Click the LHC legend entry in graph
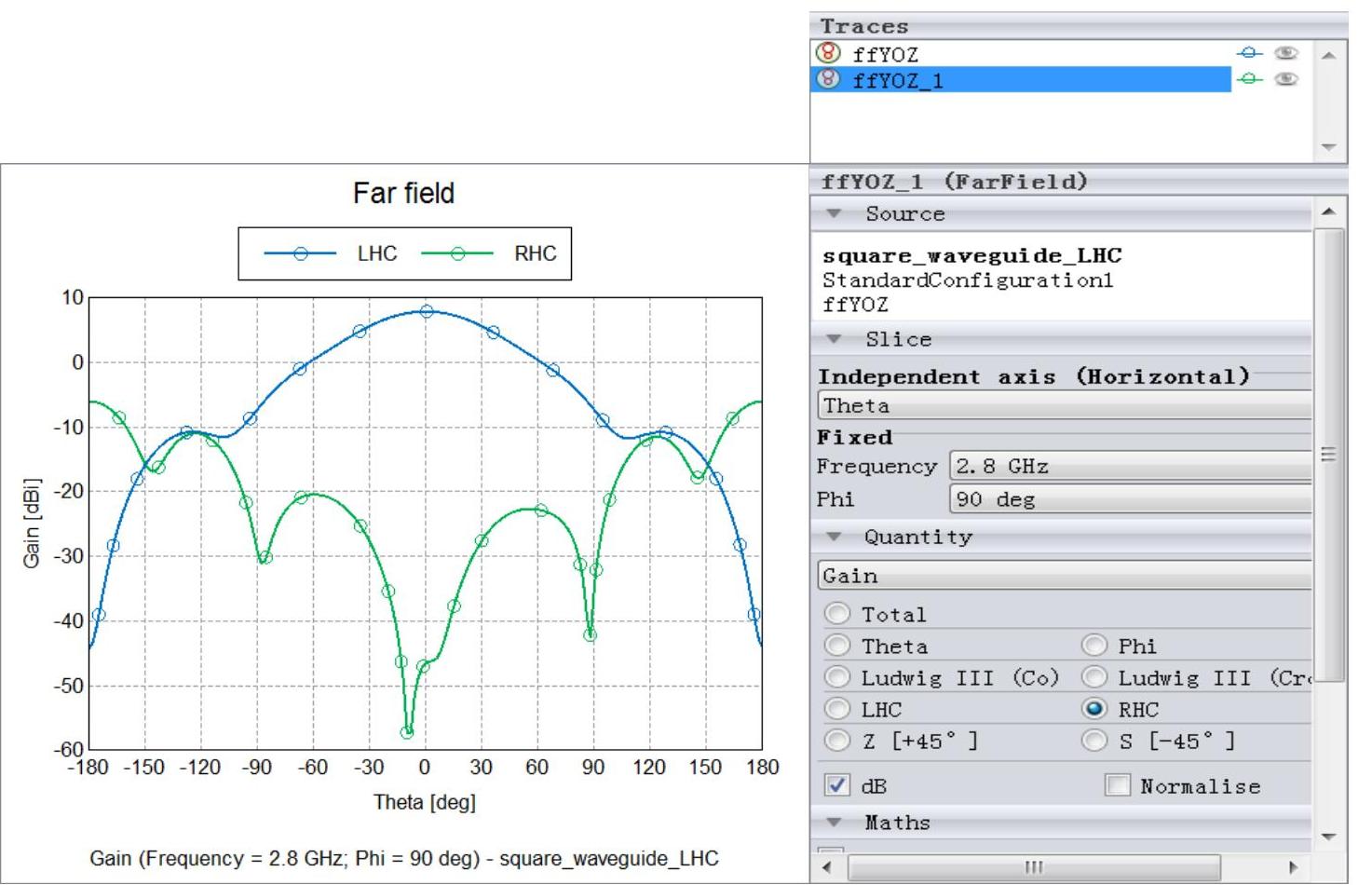 331,253
